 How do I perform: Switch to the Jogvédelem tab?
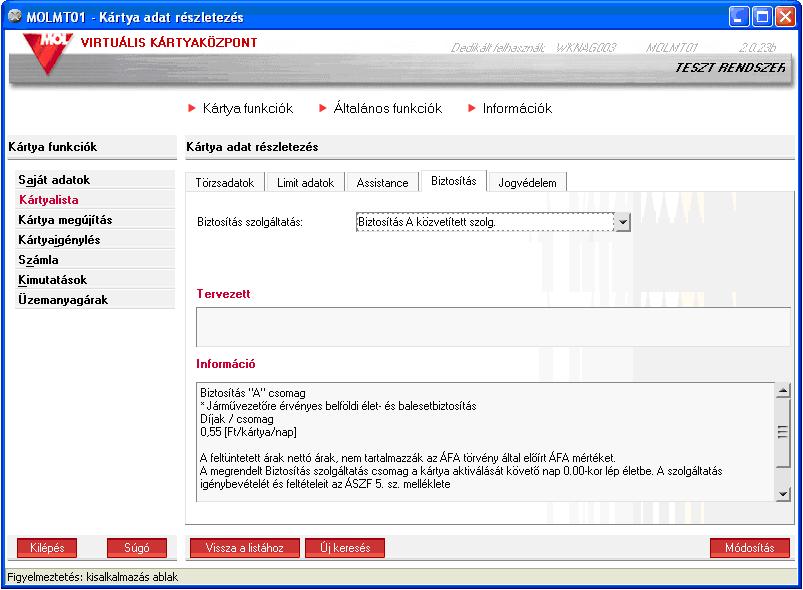(527, 182)
